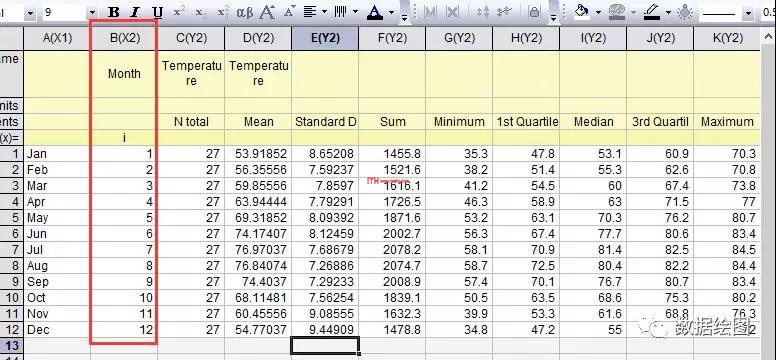Select column header C(Y2)
This screenshot has width=776, height=360.
point(191,38)
